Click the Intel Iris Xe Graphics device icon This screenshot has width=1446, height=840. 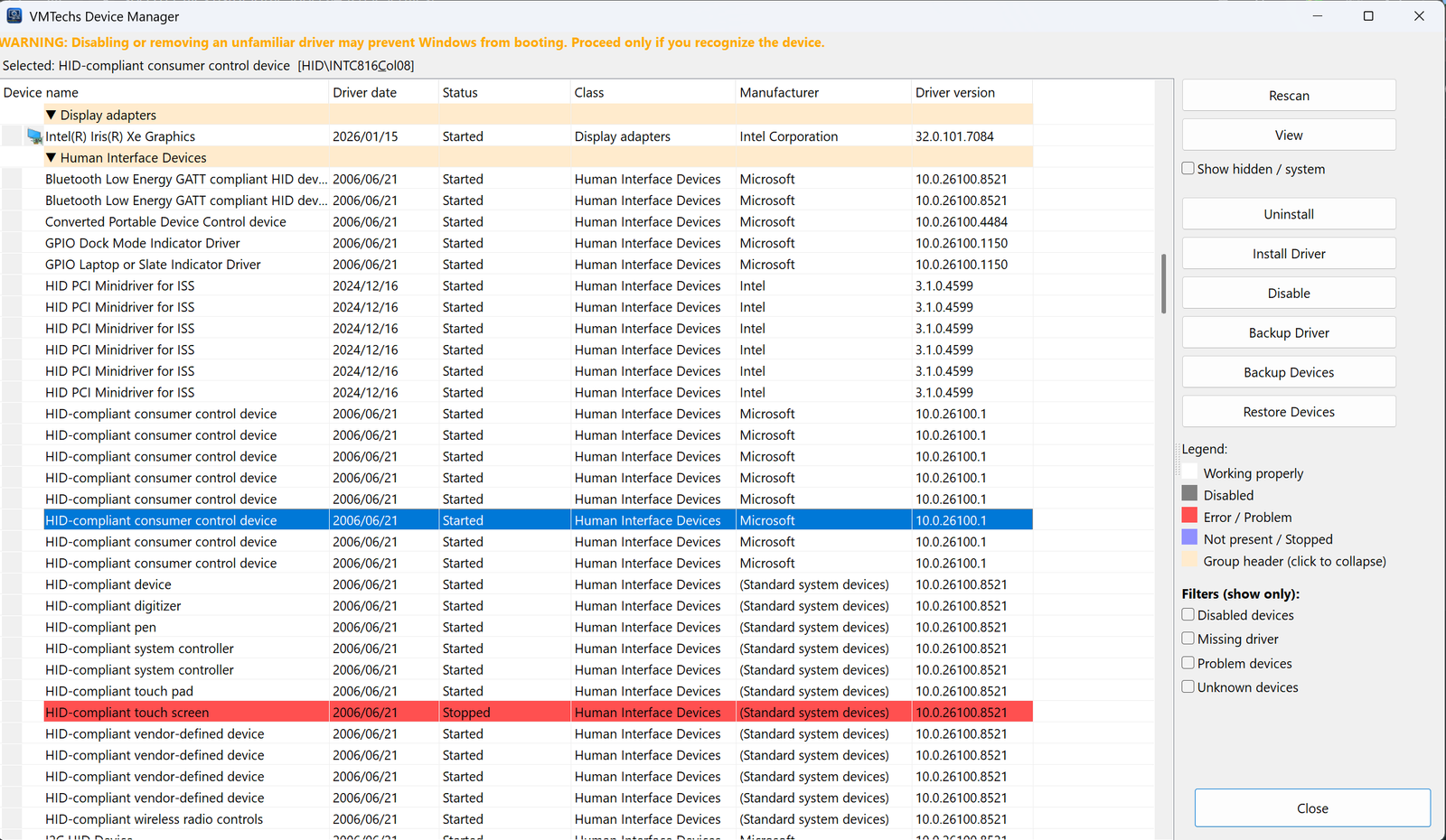(x=35, y=136)
